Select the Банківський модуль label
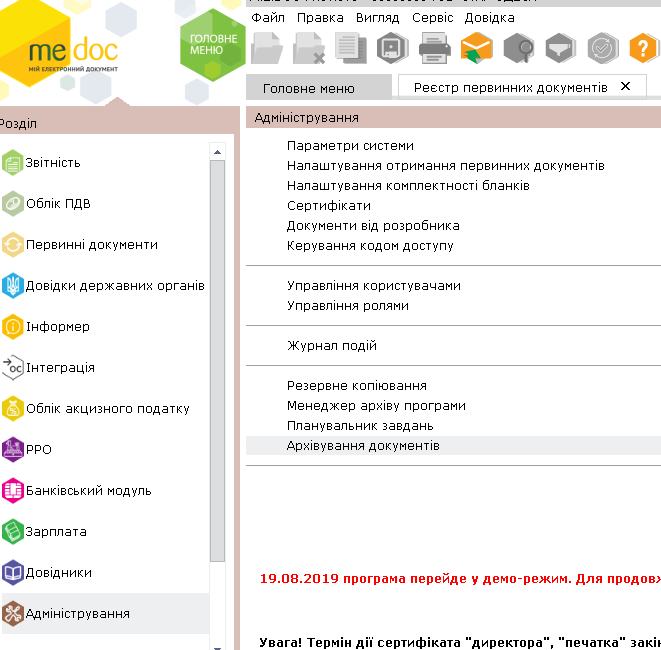 pos(89,491)
